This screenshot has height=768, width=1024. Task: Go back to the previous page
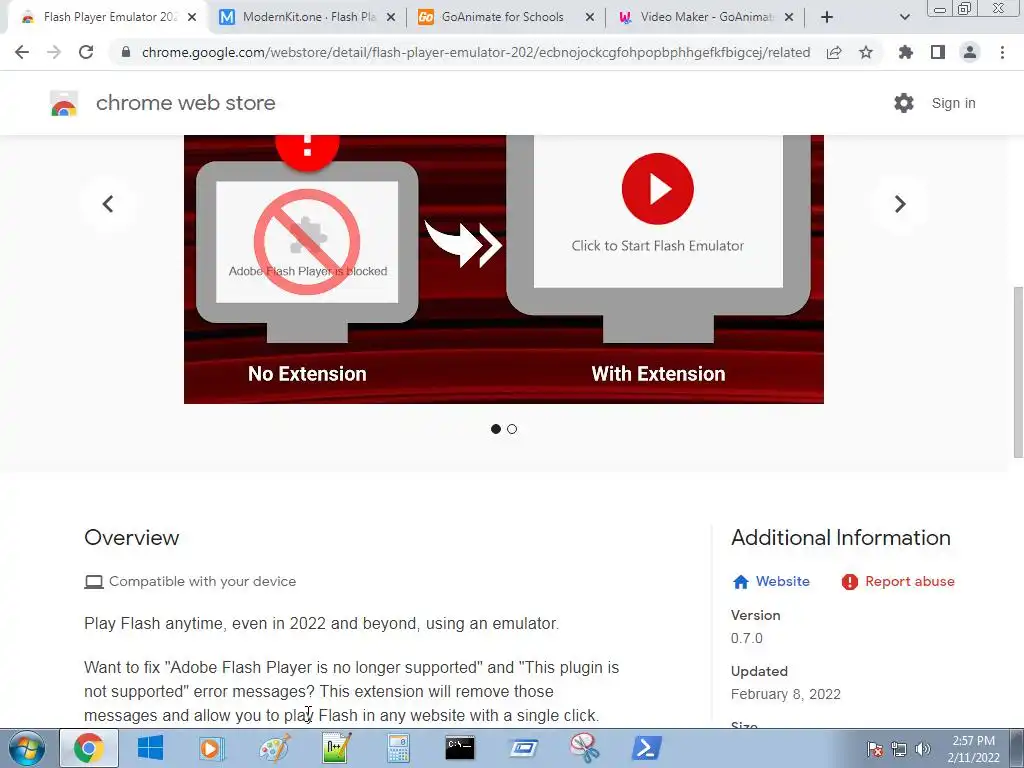point(22,52)
